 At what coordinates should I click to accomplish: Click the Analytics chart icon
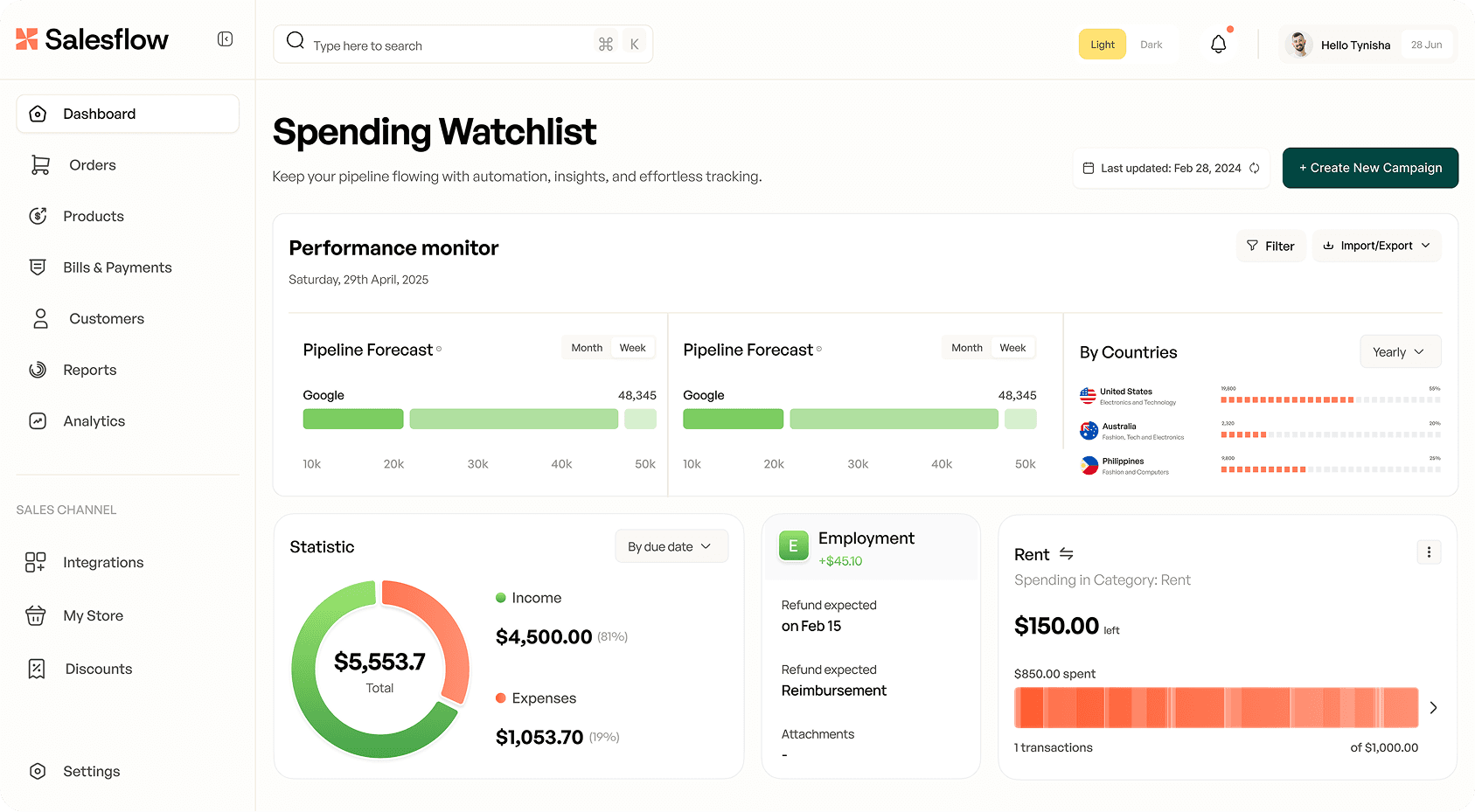click(38, 421)
